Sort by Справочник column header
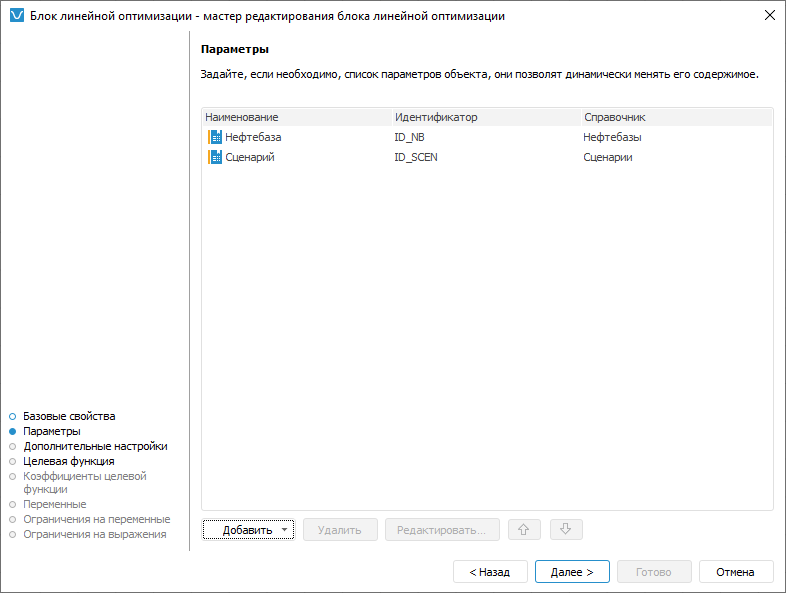Screen dimensions: 786x593 click(677, 117)
